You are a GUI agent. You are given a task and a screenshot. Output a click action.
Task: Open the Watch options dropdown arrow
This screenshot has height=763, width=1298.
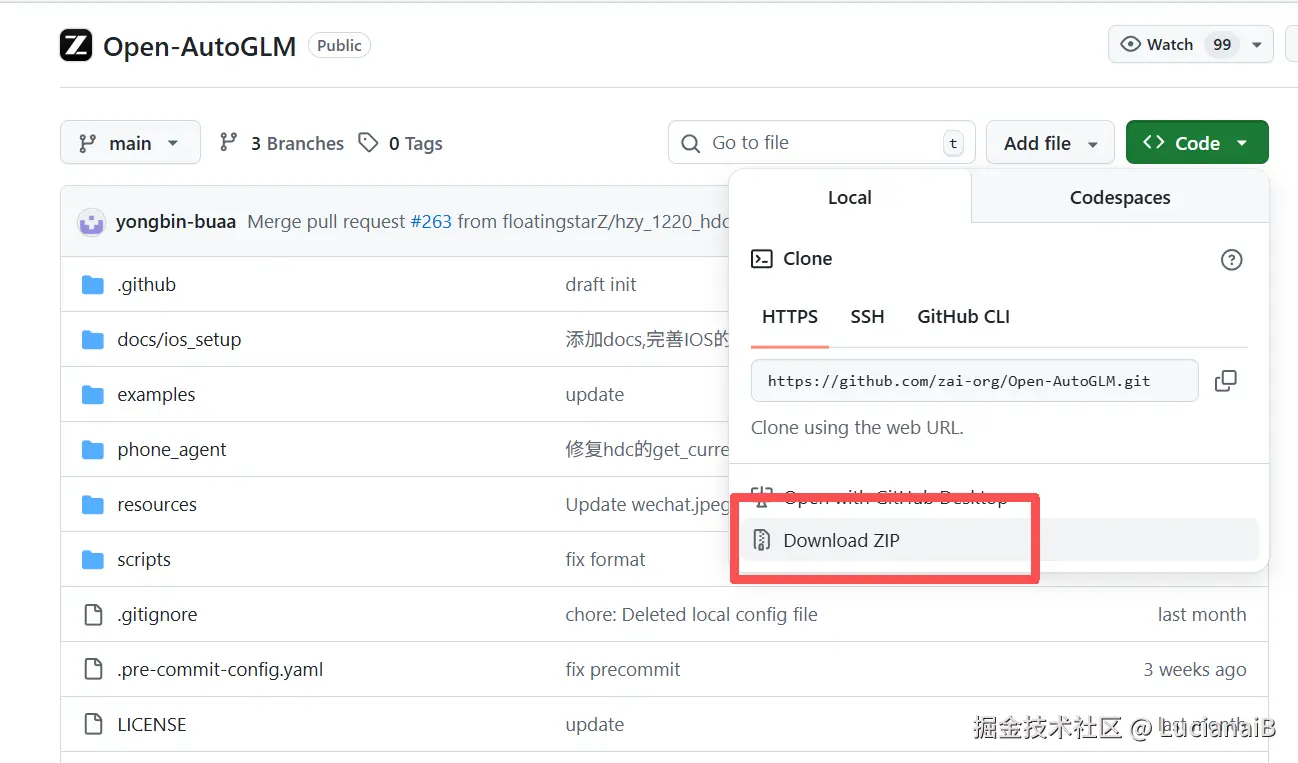(1257, 45)
